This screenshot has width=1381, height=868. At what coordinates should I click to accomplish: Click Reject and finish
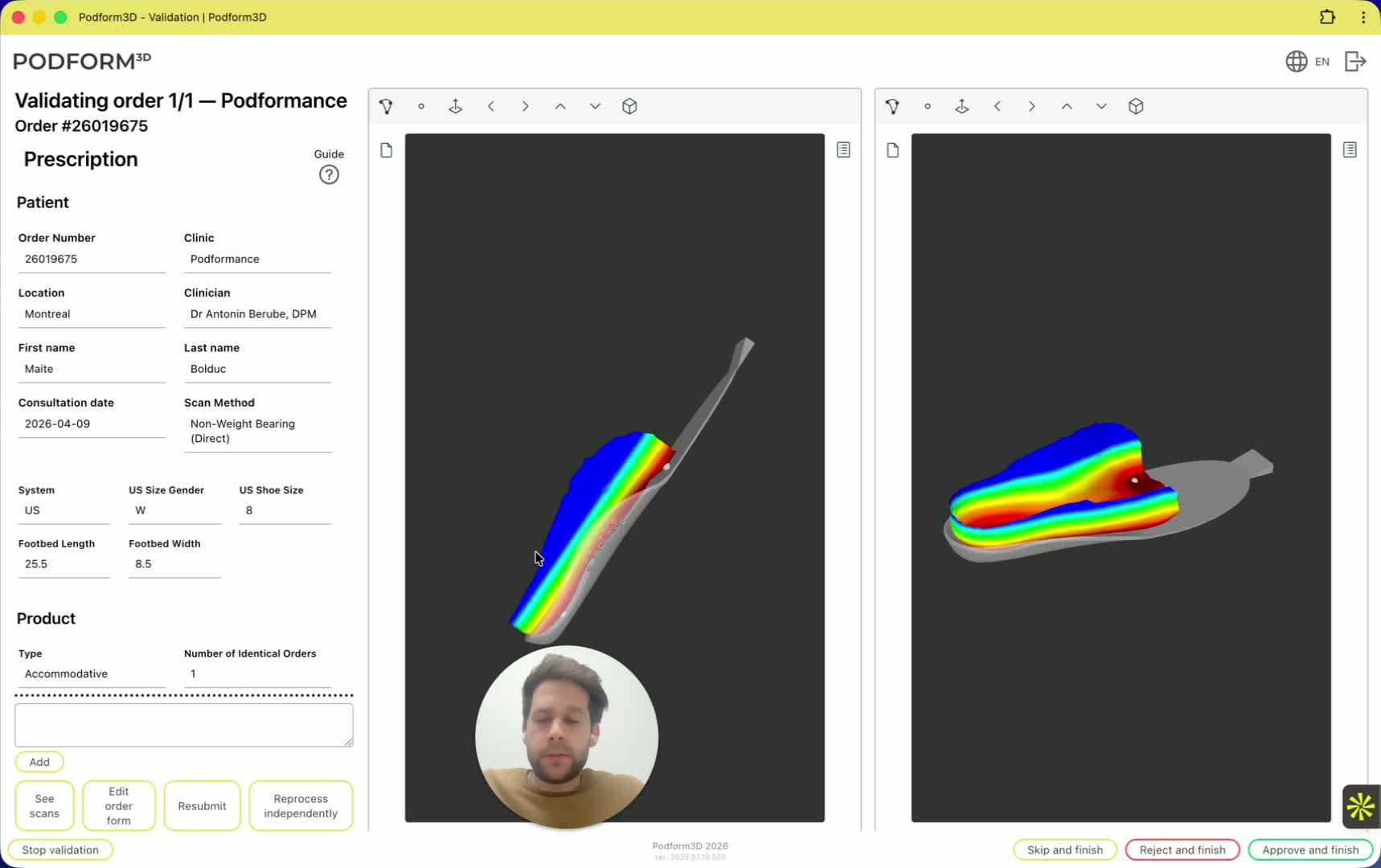coord(1182,850)
